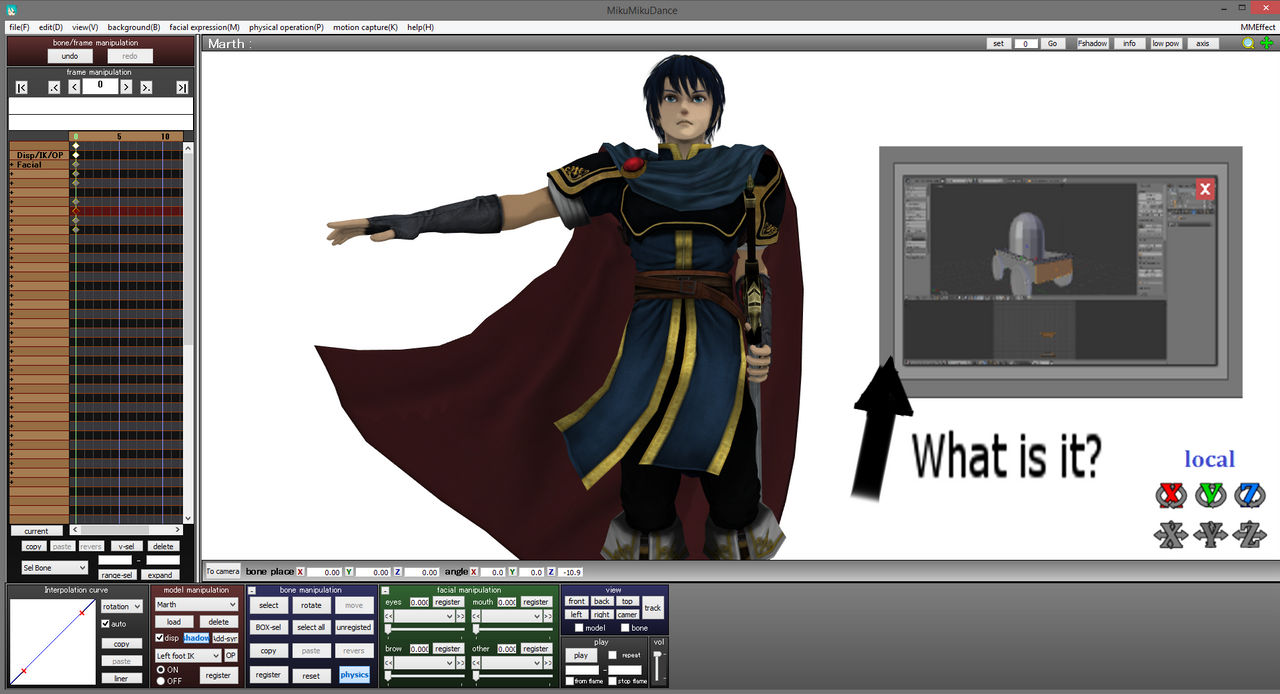Click the physics button
Image resolution: width=1280 pixels, height=694 pixels.
pyautogui.click(x=354, y=674)
